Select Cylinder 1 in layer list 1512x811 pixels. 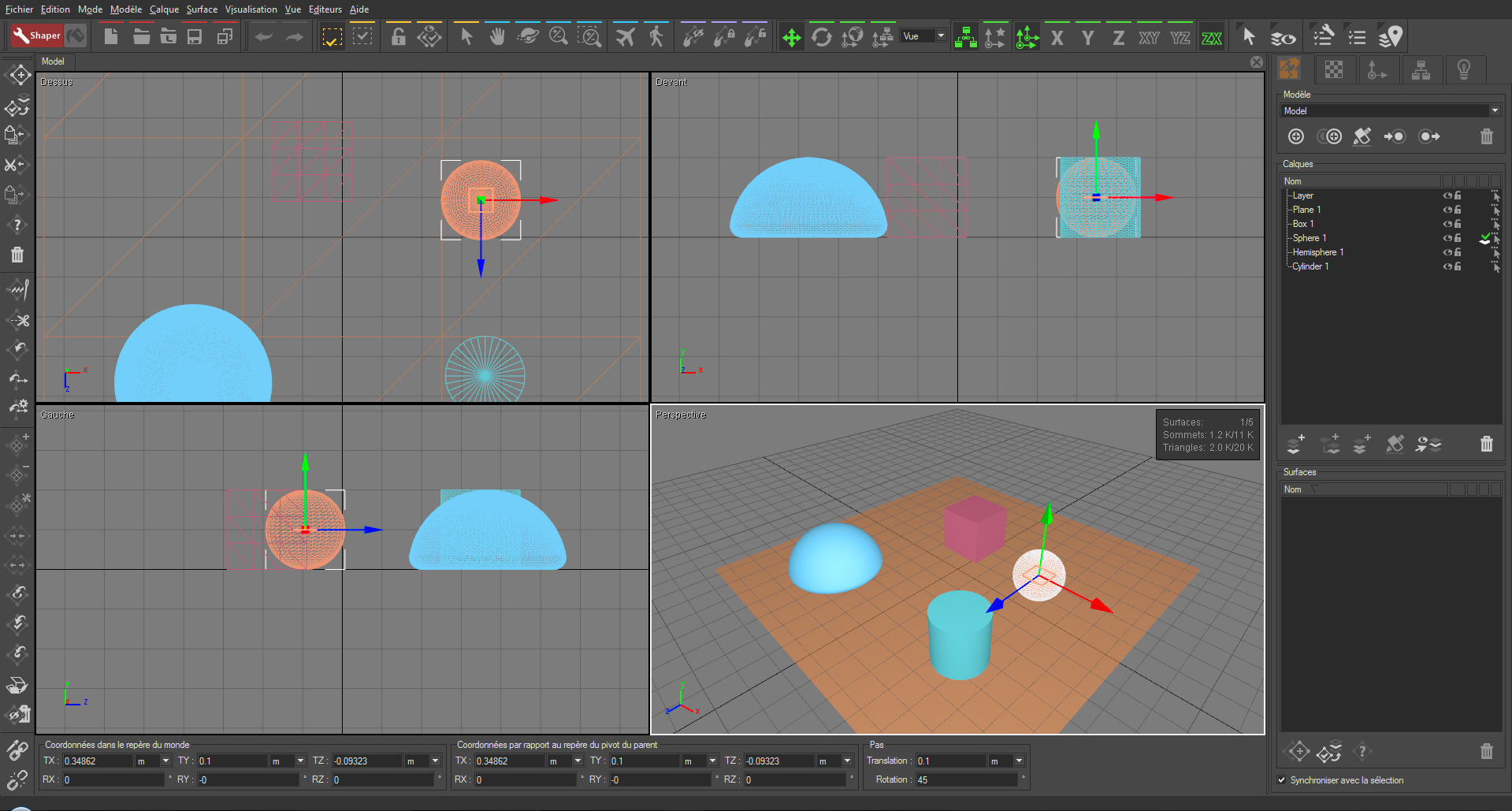point(1310,266)
